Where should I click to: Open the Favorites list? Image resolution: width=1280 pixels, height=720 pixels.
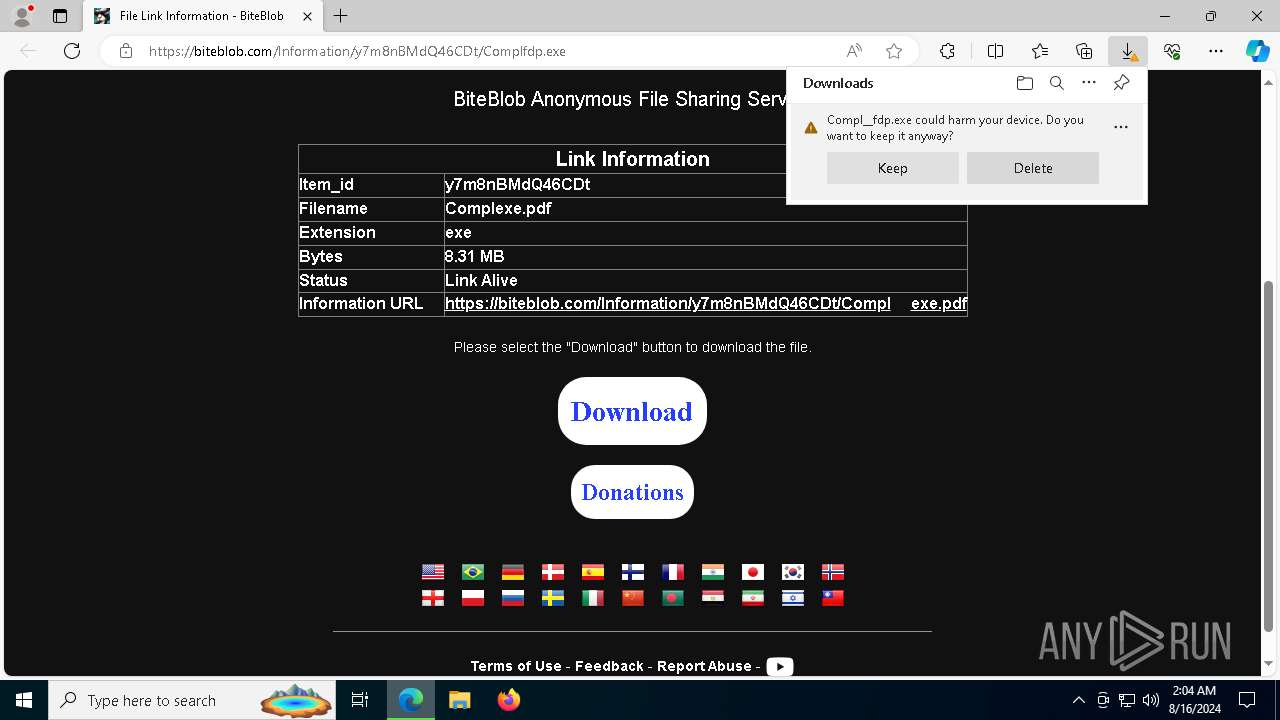(x=1040, y=51)
